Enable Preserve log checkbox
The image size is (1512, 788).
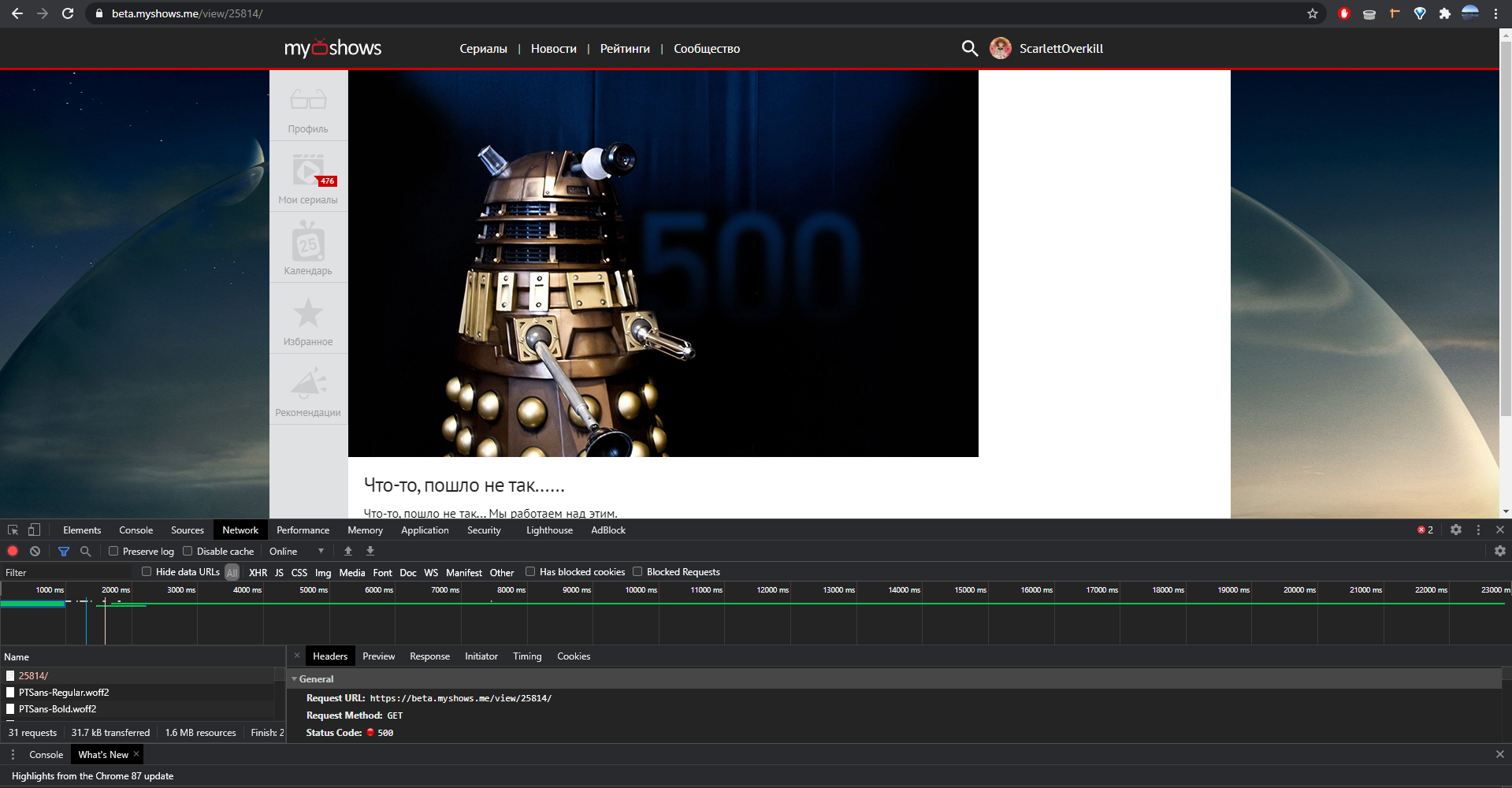(113, 551)
